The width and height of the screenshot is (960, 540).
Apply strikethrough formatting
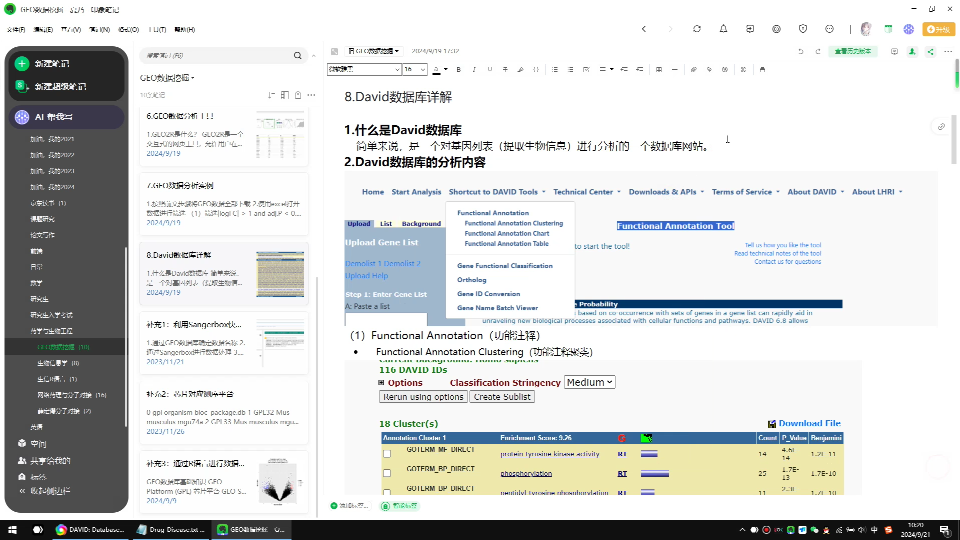(x=505, y=70)
